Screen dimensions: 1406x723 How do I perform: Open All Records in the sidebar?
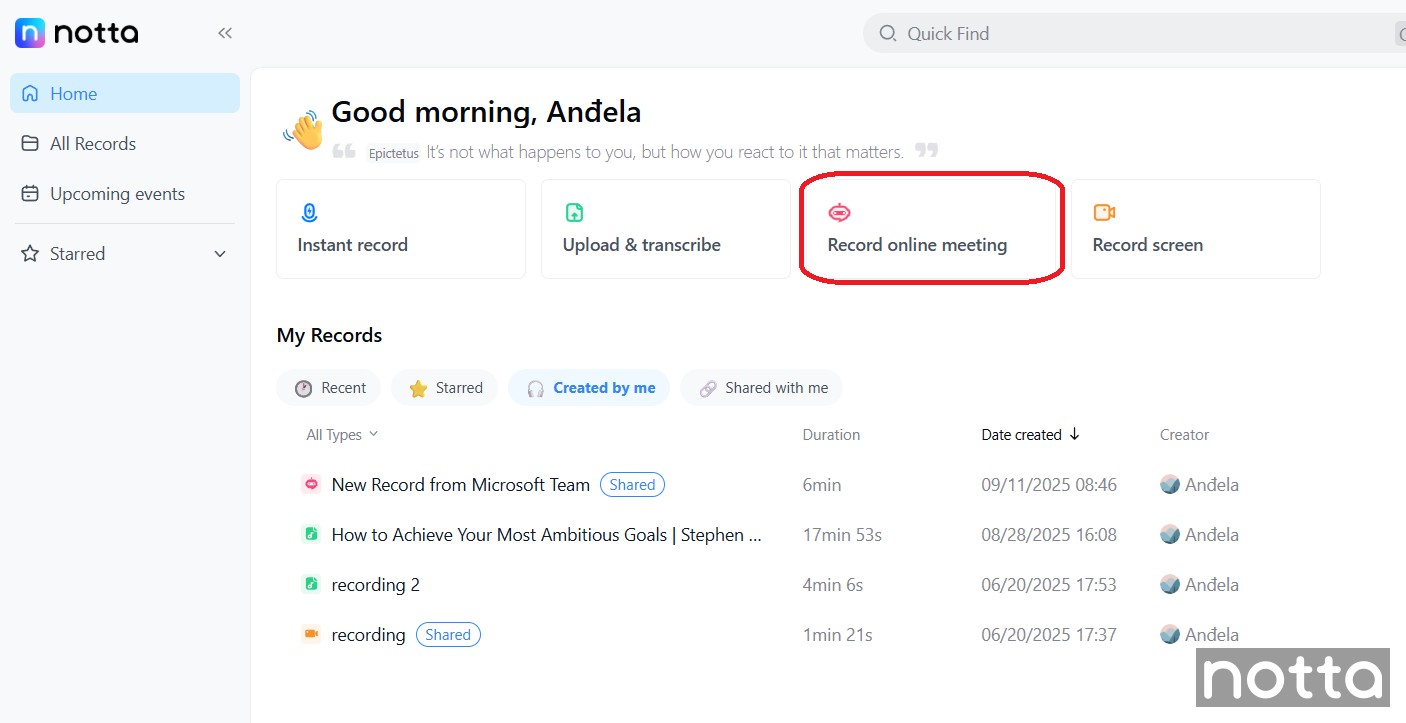(x=92, y=144)
